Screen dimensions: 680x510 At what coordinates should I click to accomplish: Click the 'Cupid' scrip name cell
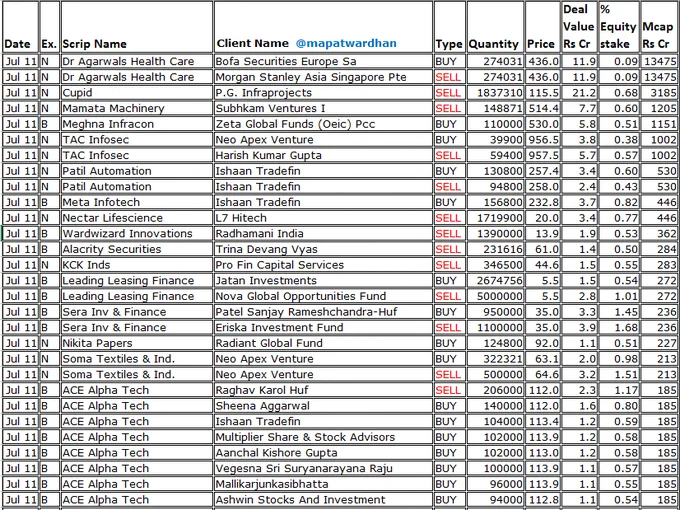pyautogui.click(x=137, y=92)
